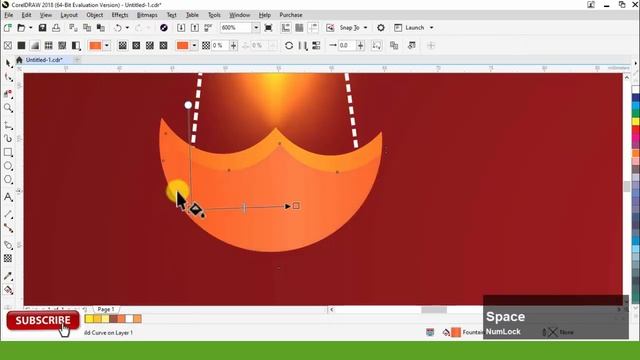This screenshot has height=360, width=640.
Task: Click Reverse fill icon
Action: coord(289,45)
